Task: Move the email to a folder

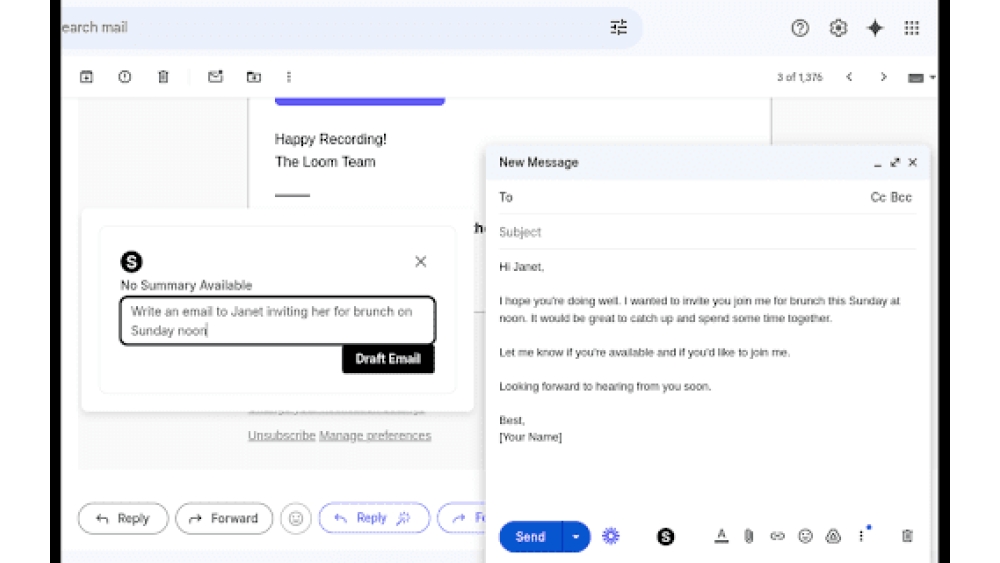Action: (x=254, y=77)
